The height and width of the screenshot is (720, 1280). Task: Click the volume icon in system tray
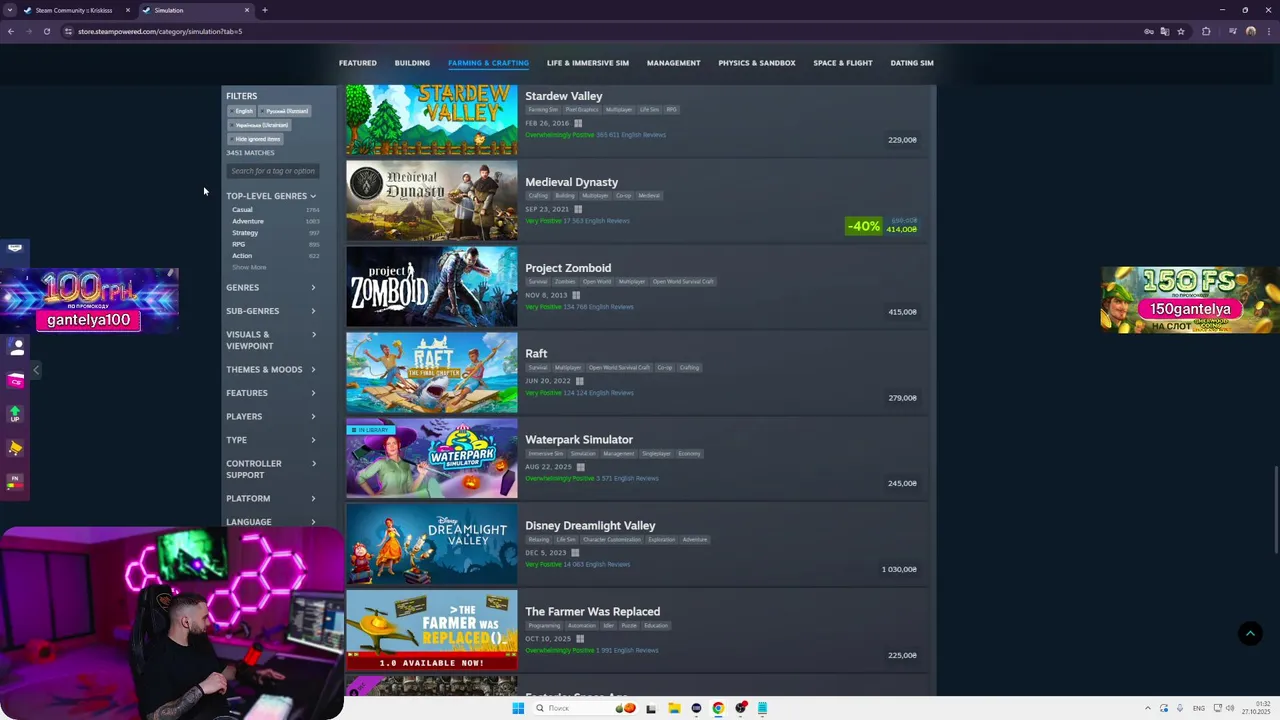point(1230,708)
